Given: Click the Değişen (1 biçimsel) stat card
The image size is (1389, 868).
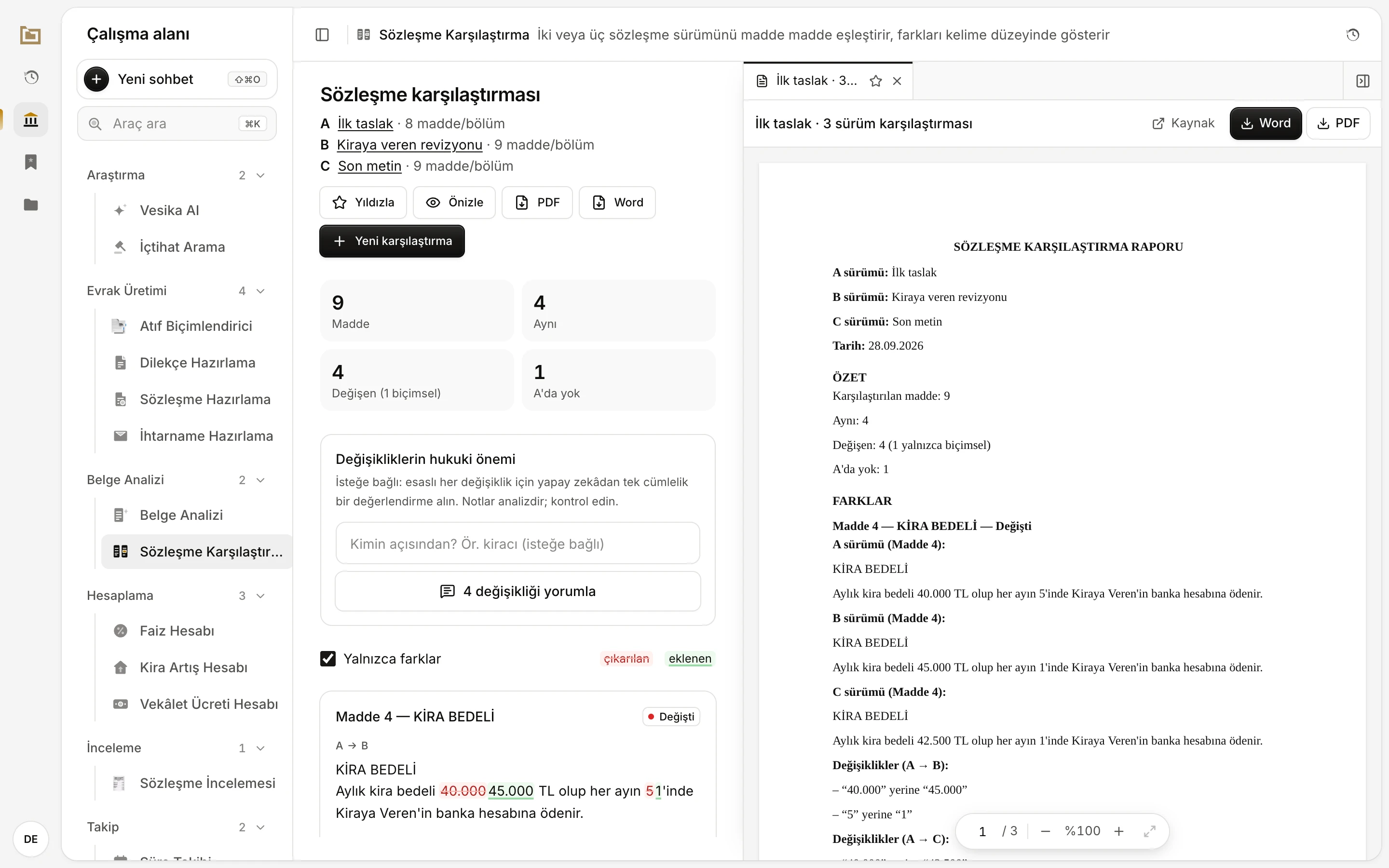Looking at the screenshot, I should tap(417, 380).
